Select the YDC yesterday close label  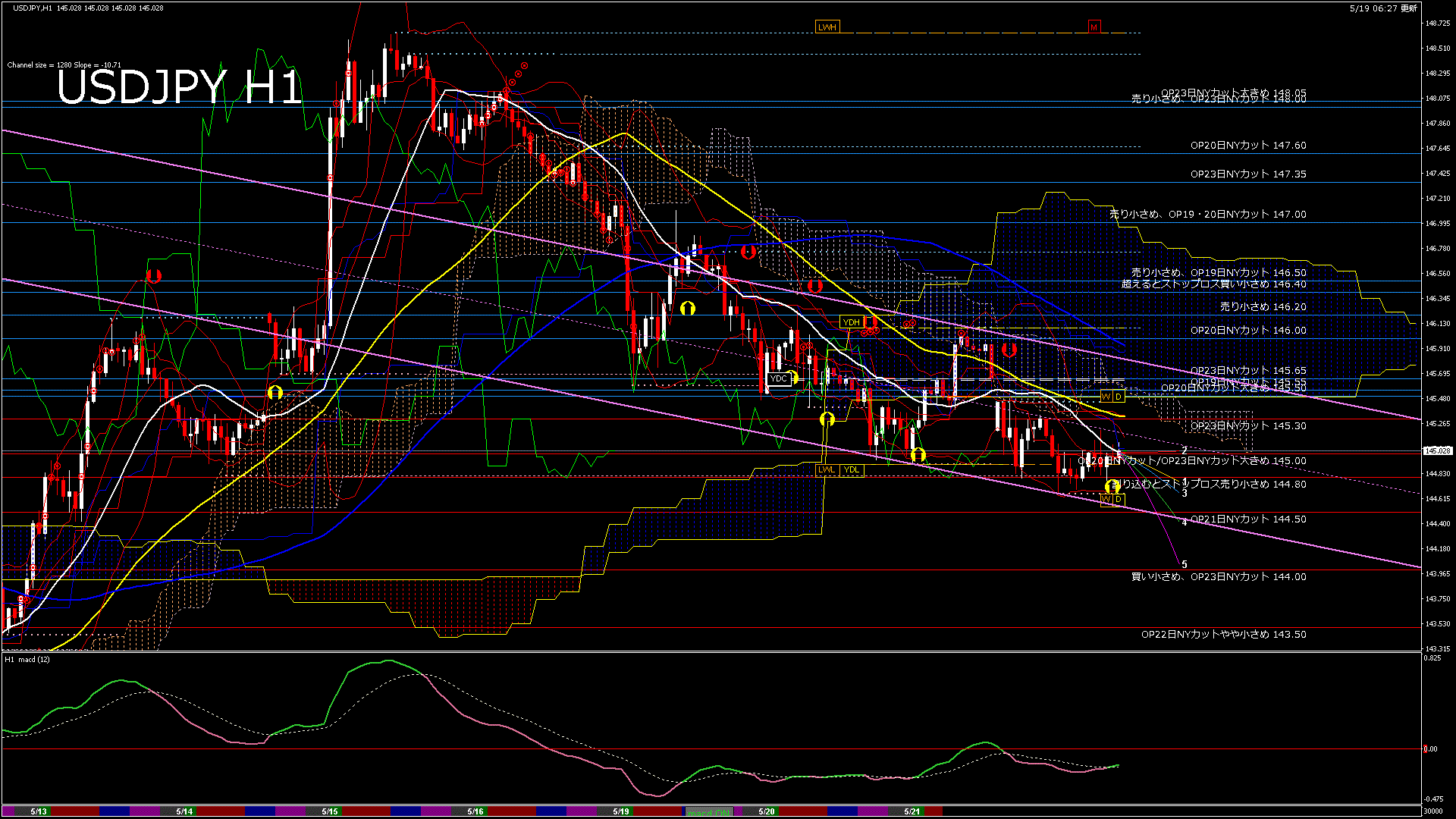(778, 379)
